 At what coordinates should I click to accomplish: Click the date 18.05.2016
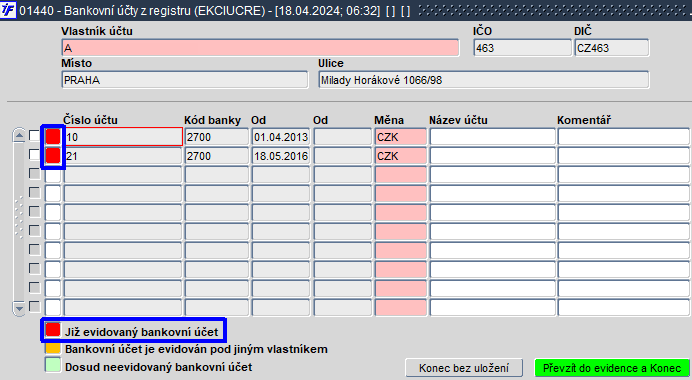click(281, 156)
